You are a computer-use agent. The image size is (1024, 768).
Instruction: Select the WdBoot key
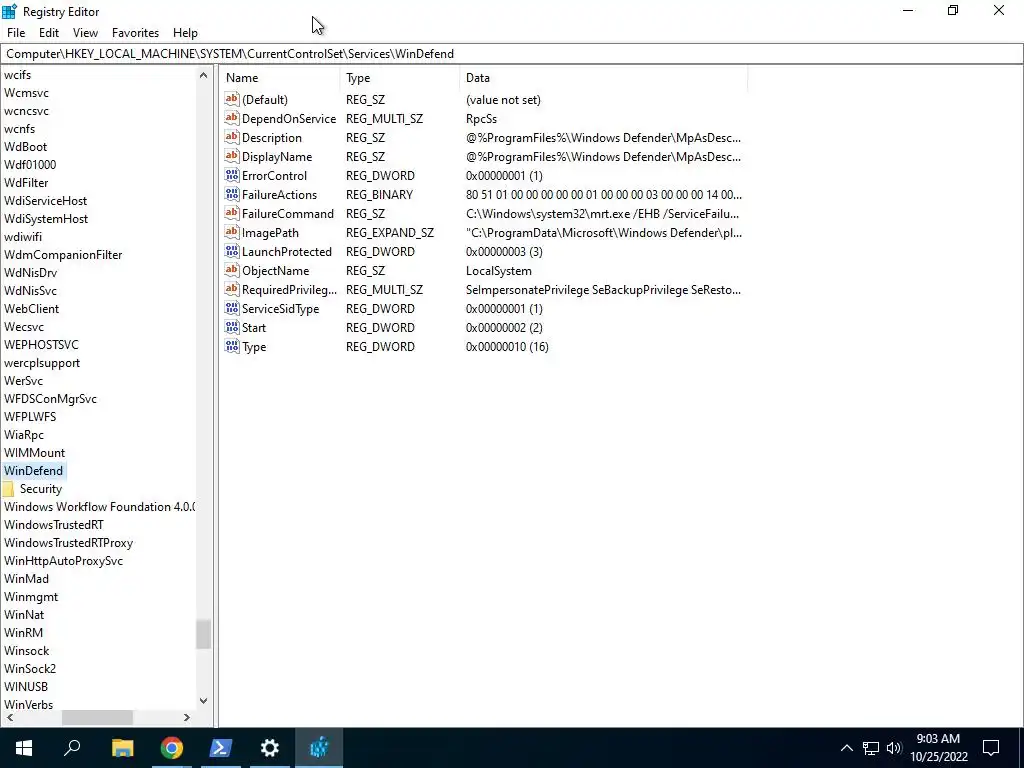pyautogui.click(x=25, y=147)
